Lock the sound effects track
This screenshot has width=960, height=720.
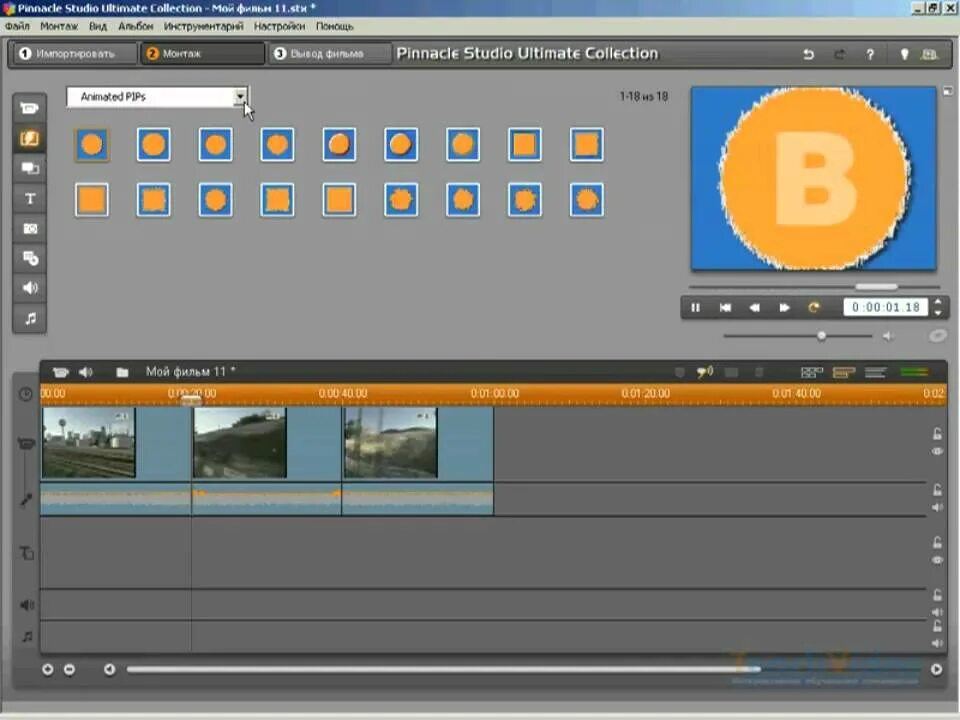tap(937, 595)
